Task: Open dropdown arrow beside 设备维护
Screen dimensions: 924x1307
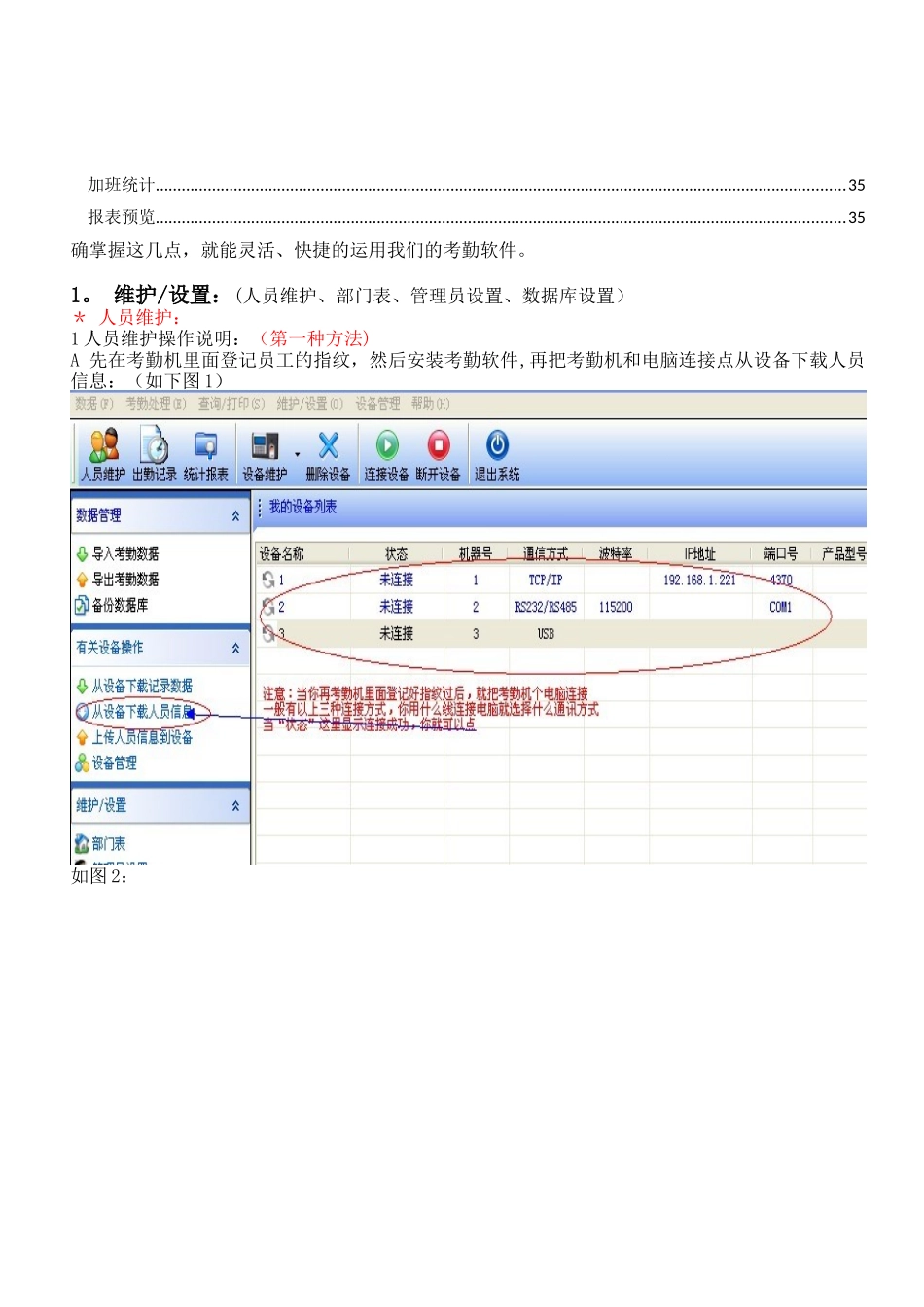Action: point(297,454)
